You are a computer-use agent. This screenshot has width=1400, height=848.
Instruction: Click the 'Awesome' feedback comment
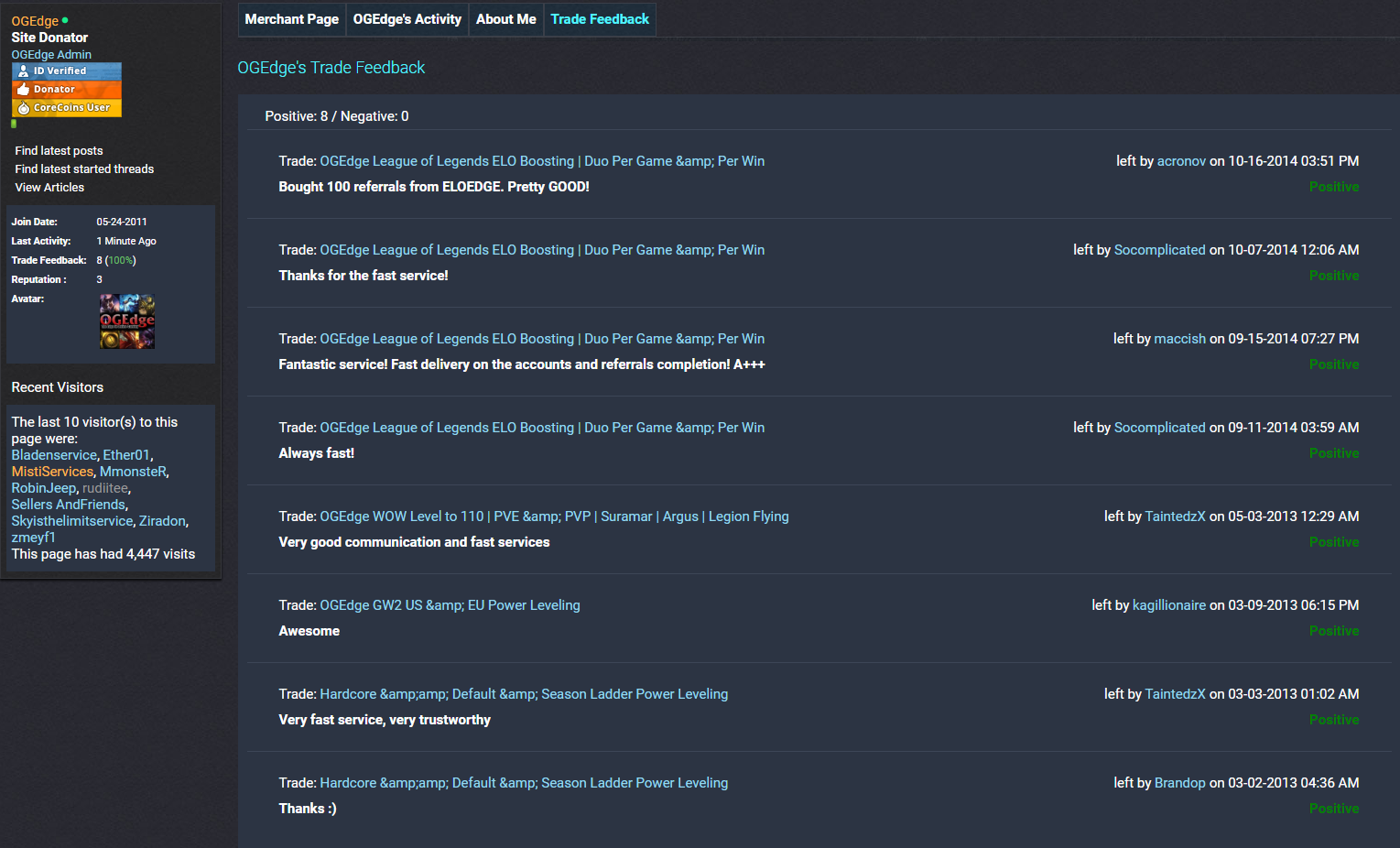309,631
